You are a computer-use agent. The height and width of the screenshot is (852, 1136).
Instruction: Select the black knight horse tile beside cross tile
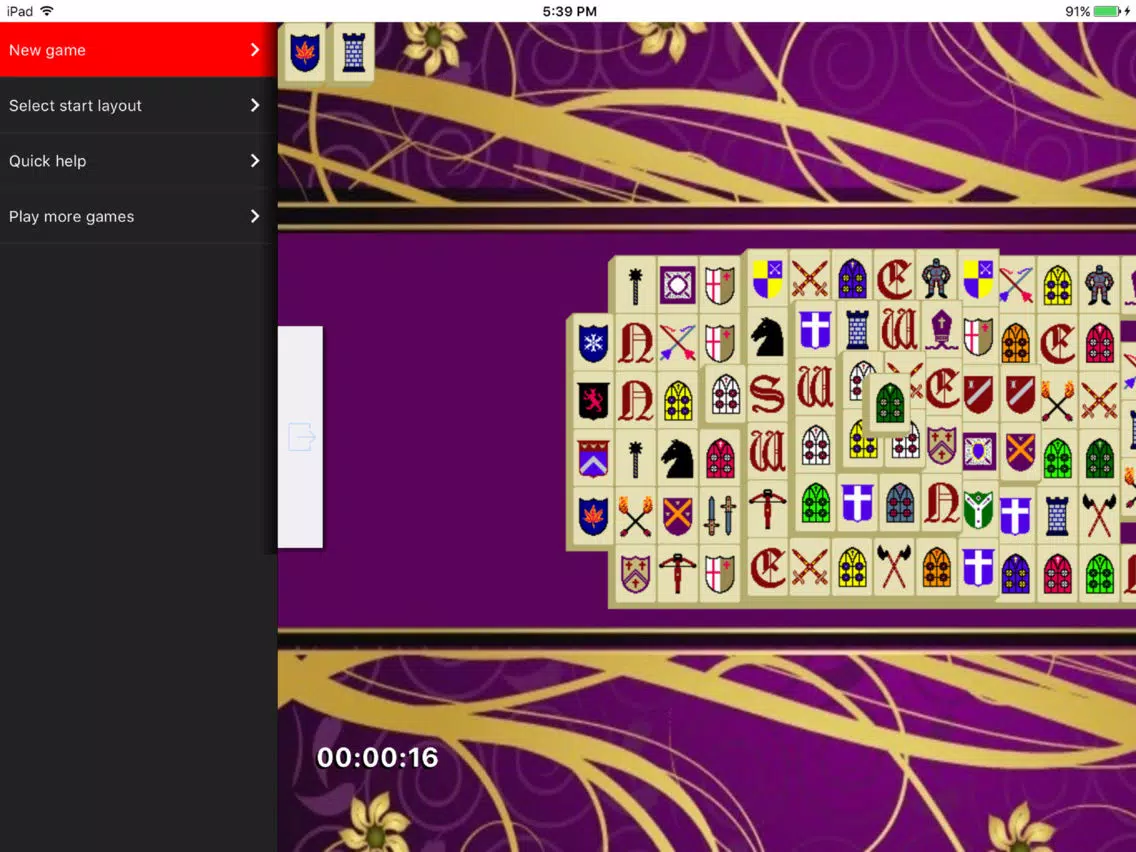767,337
